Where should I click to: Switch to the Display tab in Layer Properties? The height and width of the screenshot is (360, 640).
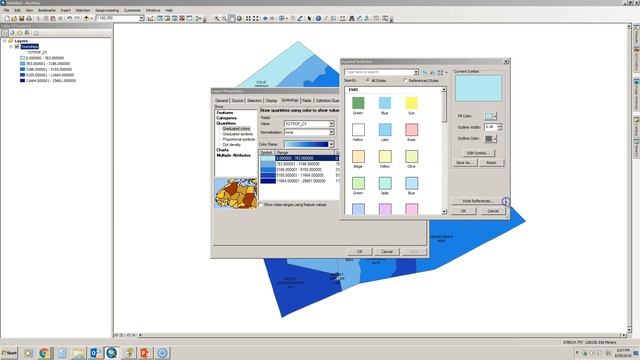tap(271, 100)
